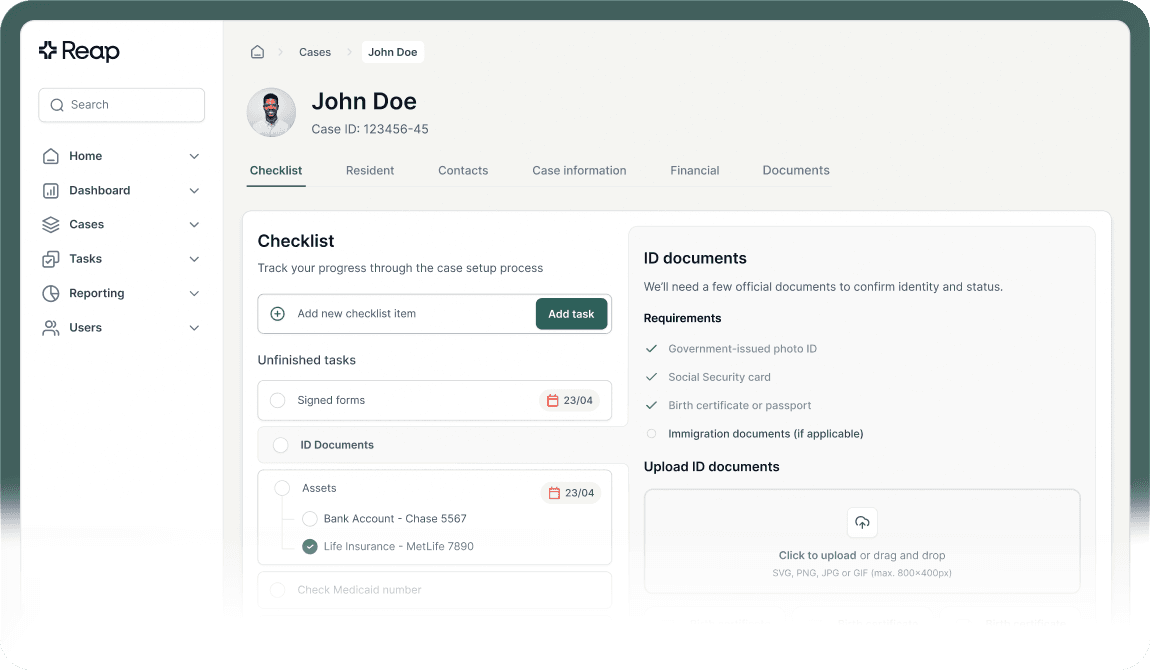Screen dimensions: 1150x670
Task: Click the Users people icon in sidebar
Action: point(51,328)
